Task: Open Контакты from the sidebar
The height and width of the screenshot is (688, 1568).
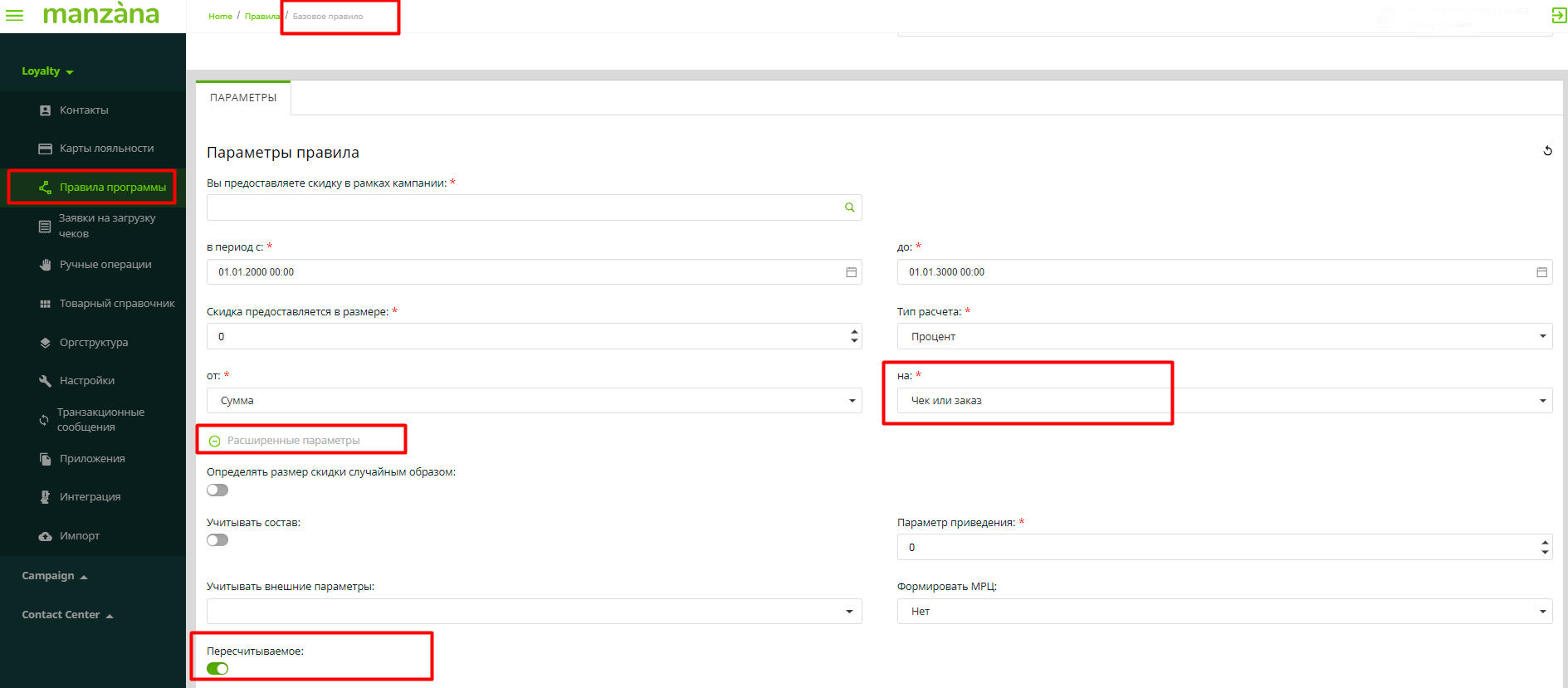Action: point(84,110)
